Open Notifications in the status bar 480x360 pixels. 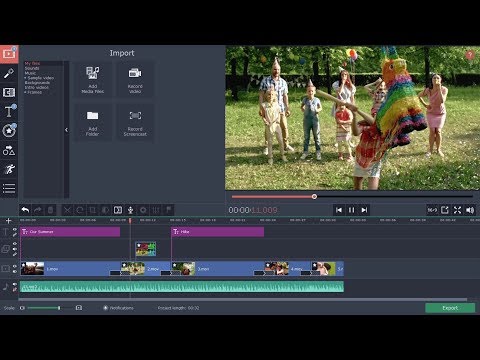pyautogui.click(x=119, y=308)
